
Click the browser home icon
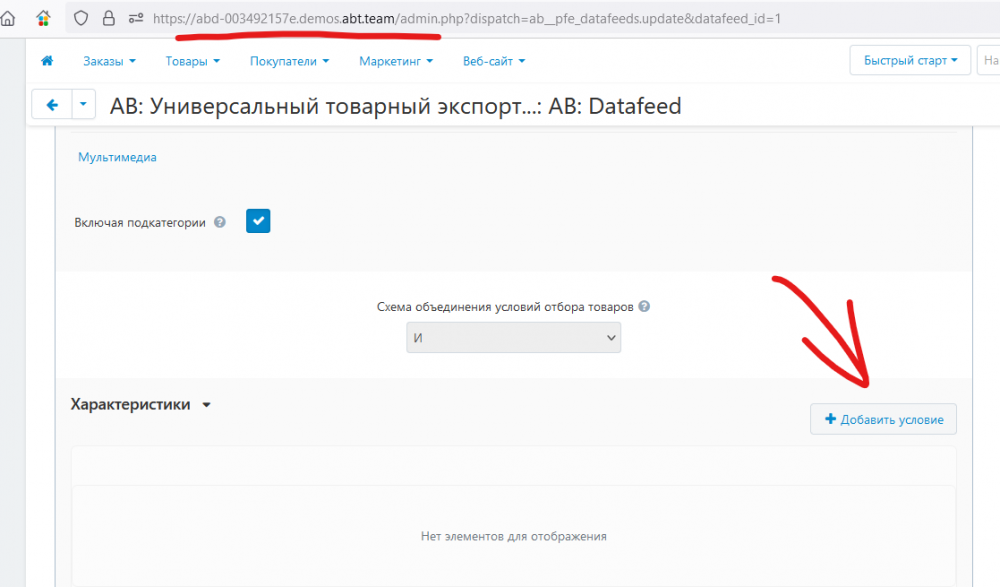coord(8,18)
